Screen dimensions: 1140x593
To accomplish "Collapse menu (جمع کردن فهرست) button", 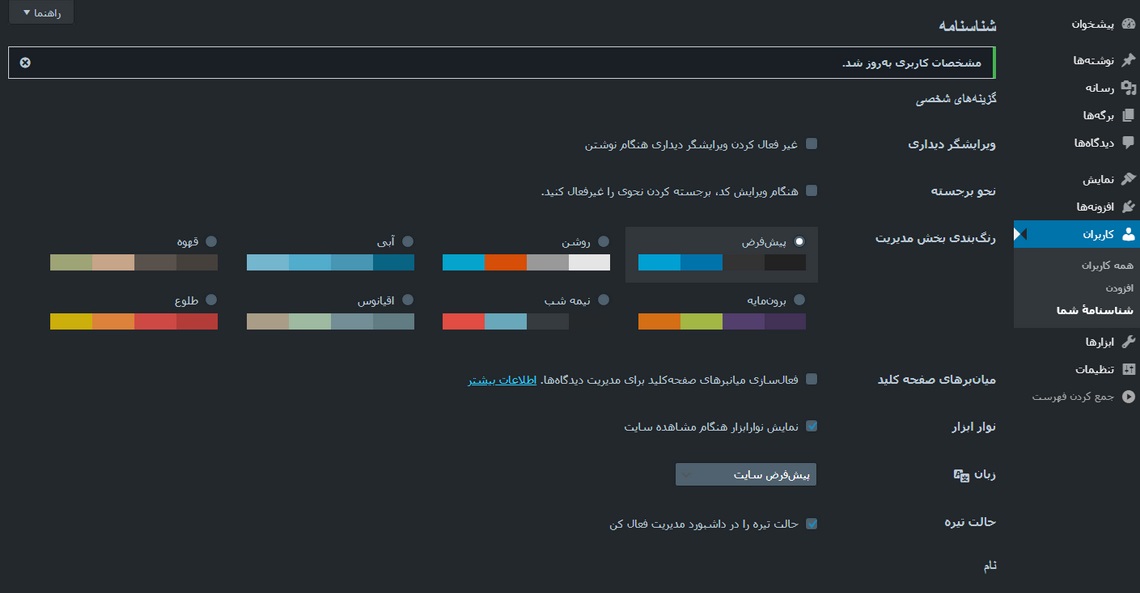I will tap(1128, 397).
